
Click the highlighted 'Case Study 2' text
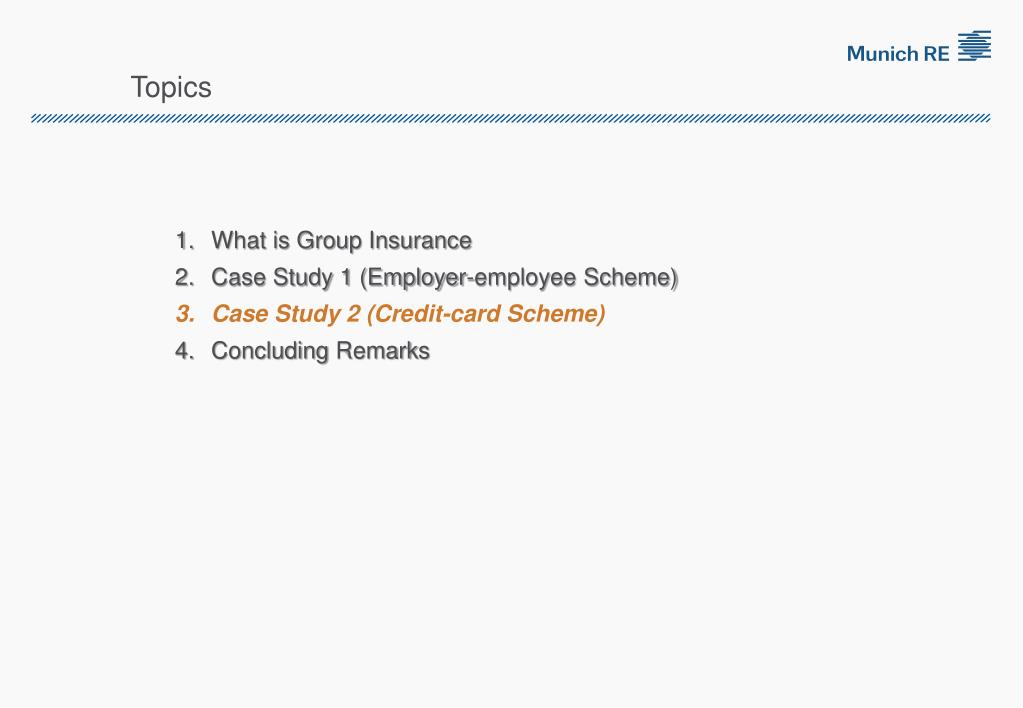tap(286, 315)
